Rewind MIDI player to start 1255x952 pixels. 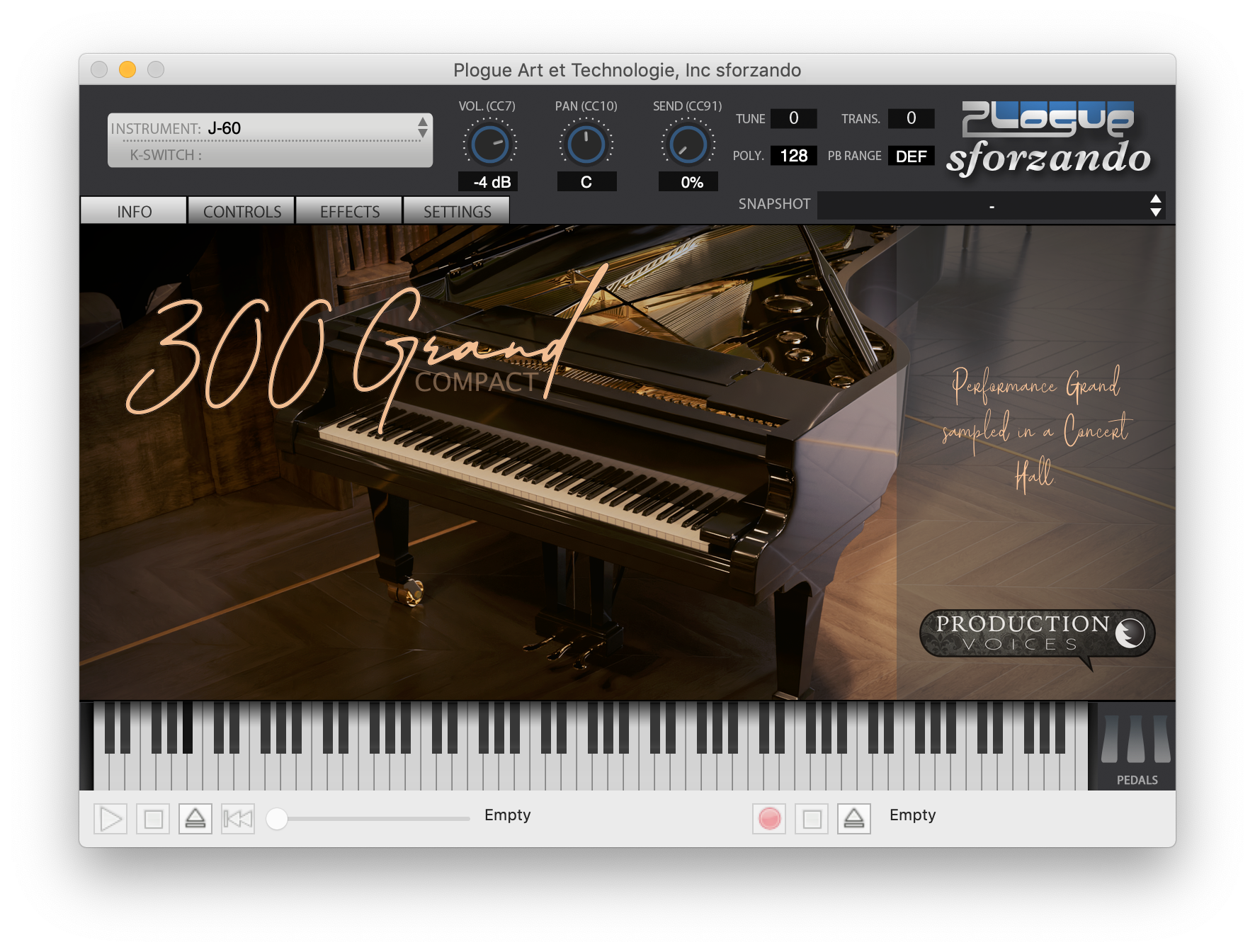pyautogui.click(x=238, y=819)
